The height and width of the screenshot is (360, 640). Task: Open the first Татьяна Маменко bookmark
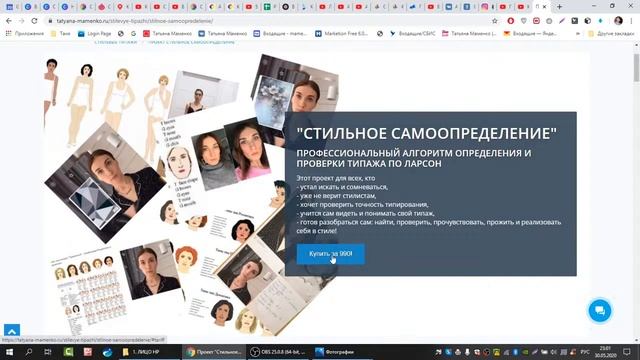167,33
